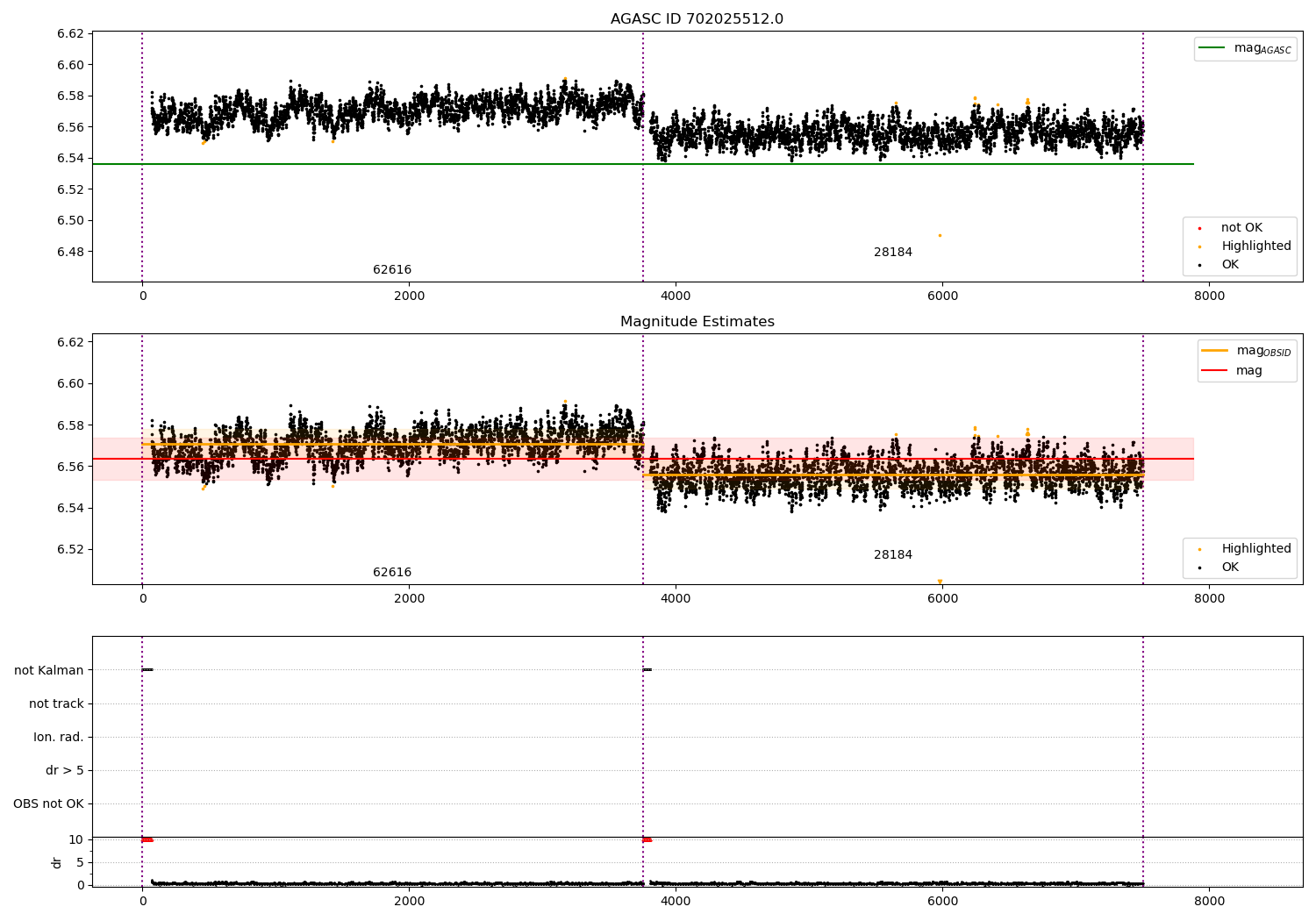Select the mag OBSID legend entry in middle plot
1316x921 pixels.
click(x=1247, y=351)
